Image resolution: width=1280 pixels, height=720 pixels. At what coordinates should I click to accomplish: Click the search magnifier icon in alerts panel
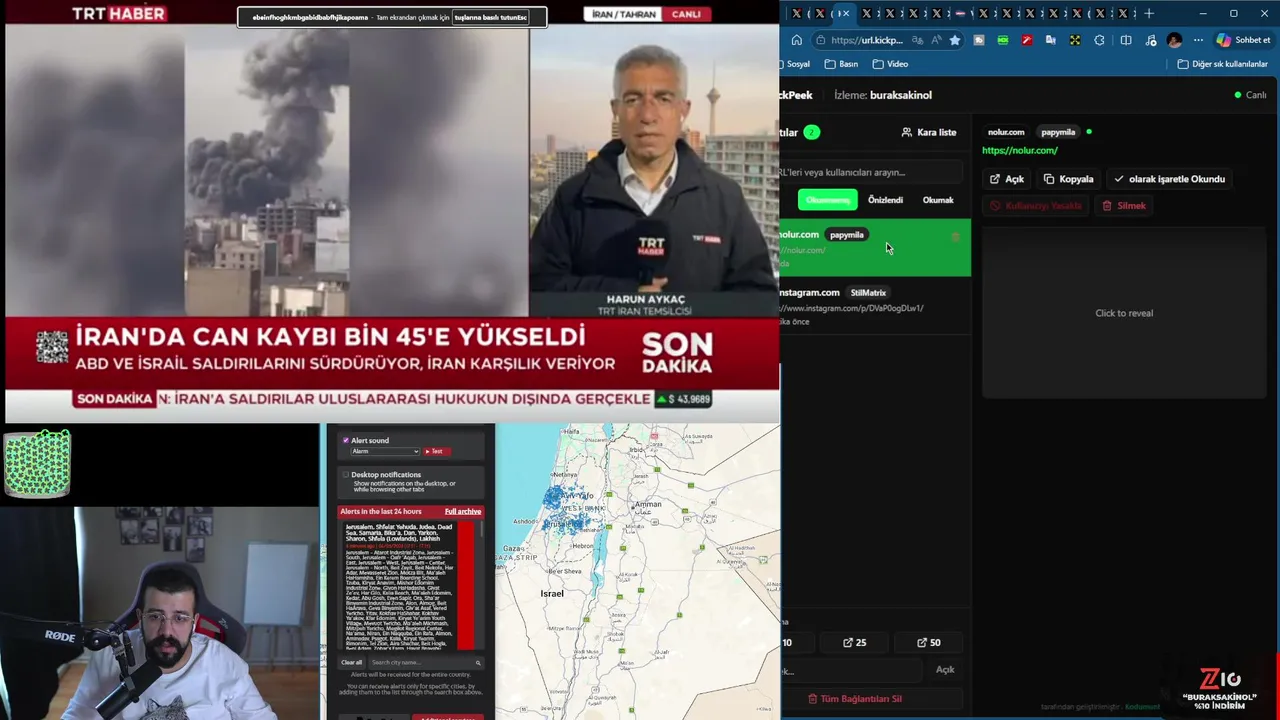point(478,662)
